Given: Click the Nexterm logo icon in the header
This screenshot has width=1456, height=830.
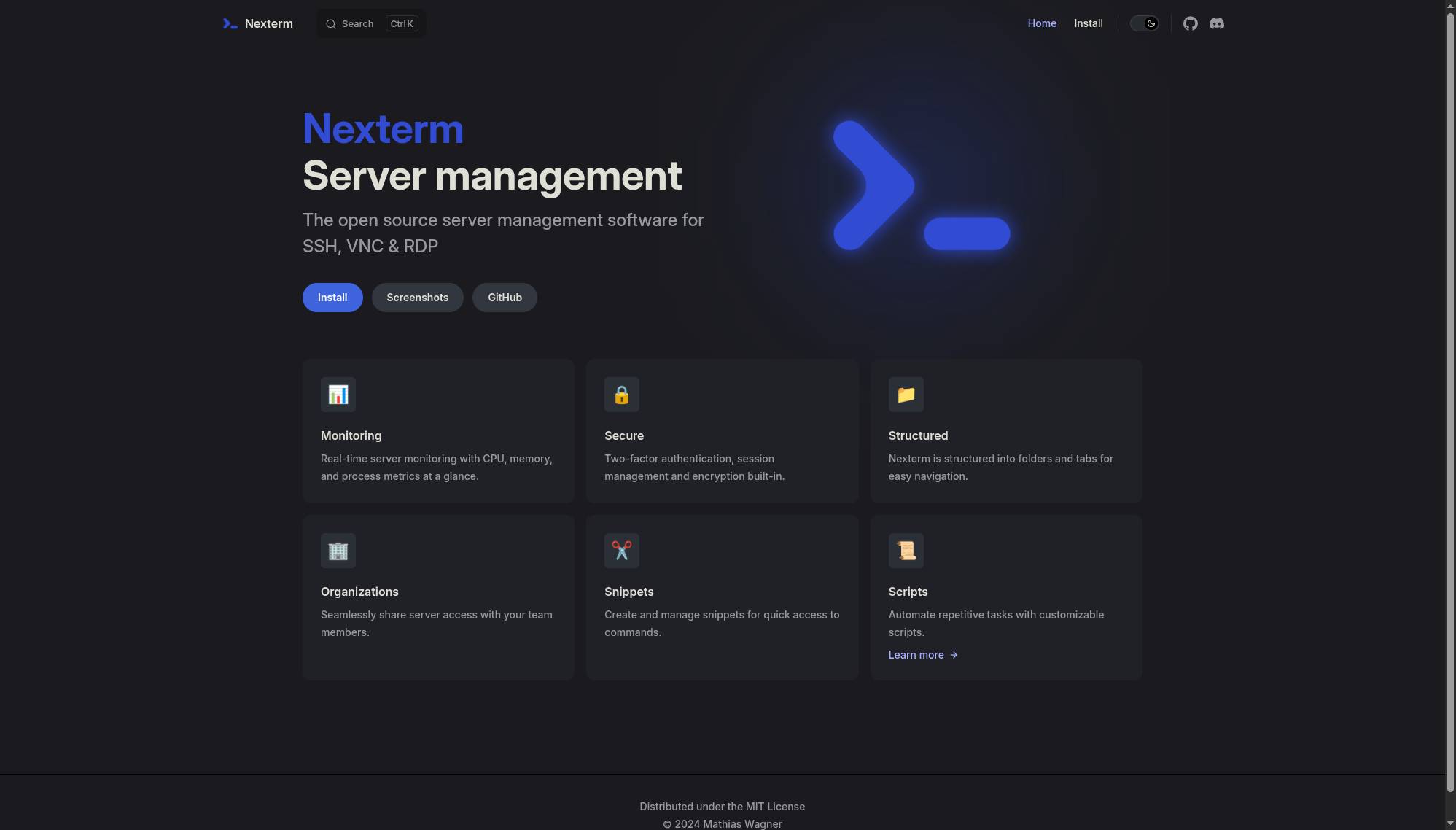Looking at the screenshot, I should point(230,23).
